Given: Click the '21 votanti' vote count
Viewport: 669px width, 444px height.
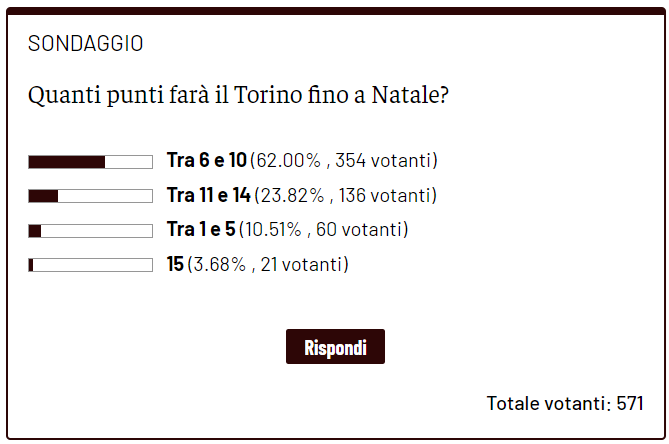Looking at the screenshot, I should click(302, 265).
